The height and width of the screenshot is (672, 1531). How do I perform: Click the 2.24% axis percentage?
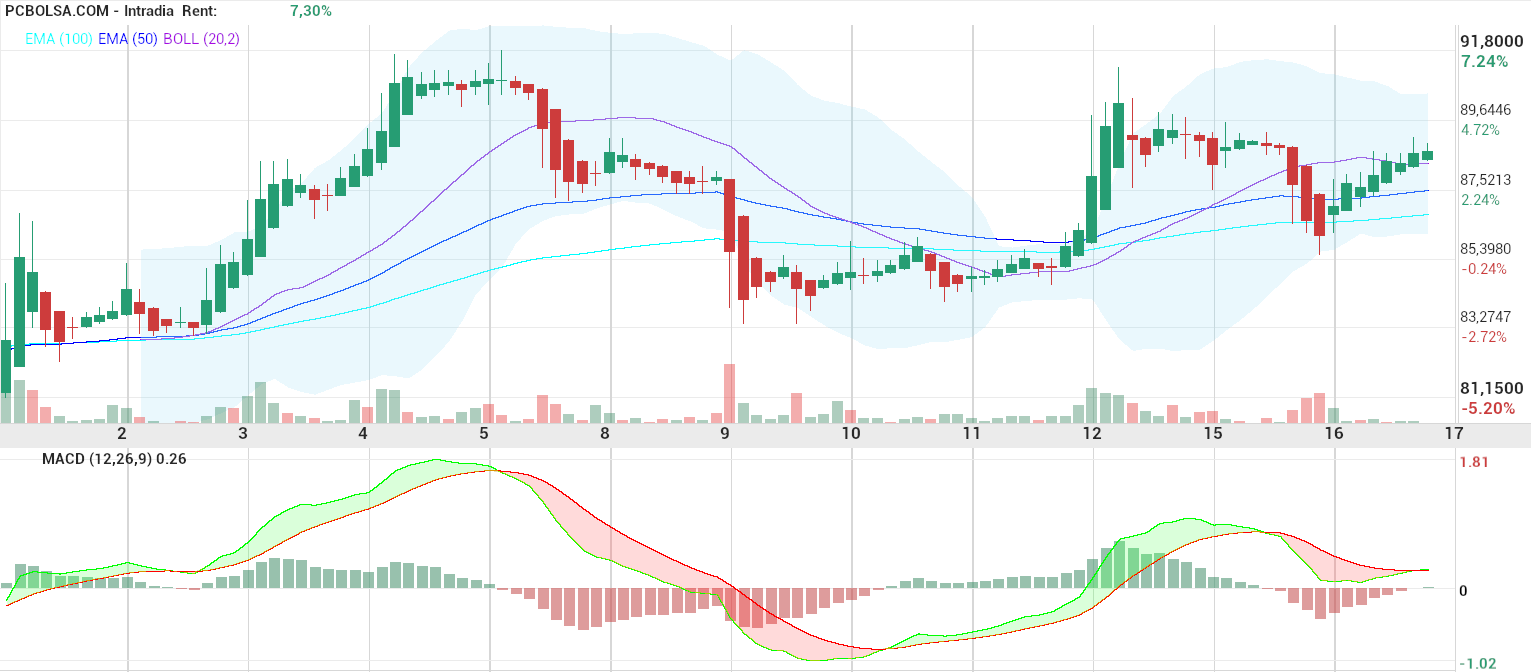[x=1480, y=200]
